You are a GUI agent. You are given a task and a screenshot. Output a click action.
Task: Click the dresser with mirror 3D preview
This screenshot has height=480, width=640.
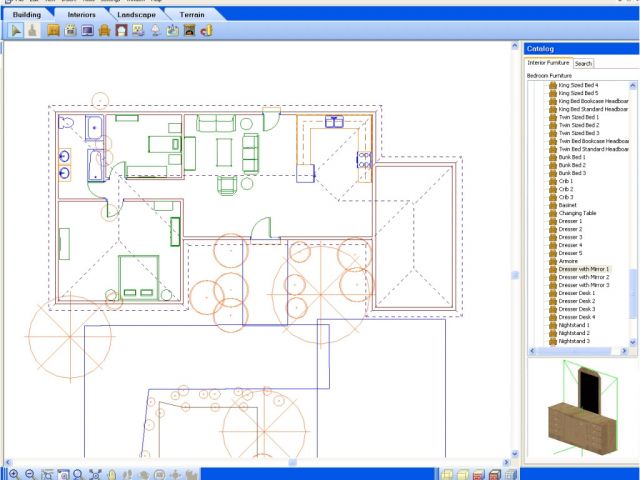tap(578, 408)
